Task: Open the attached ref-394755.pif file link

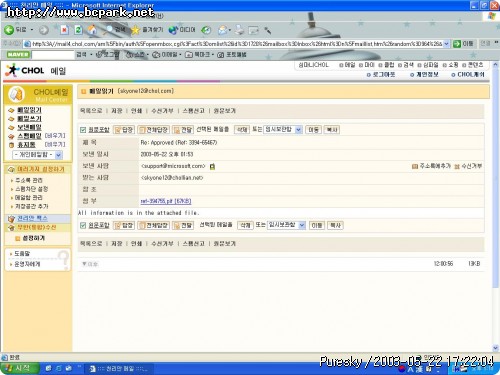Action: point(166,201)
